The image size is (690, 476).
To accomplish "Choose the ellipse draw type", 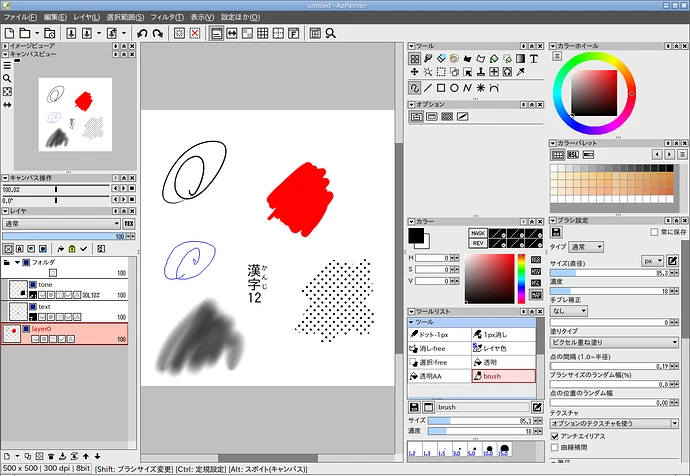I will [x=454, y=88].
